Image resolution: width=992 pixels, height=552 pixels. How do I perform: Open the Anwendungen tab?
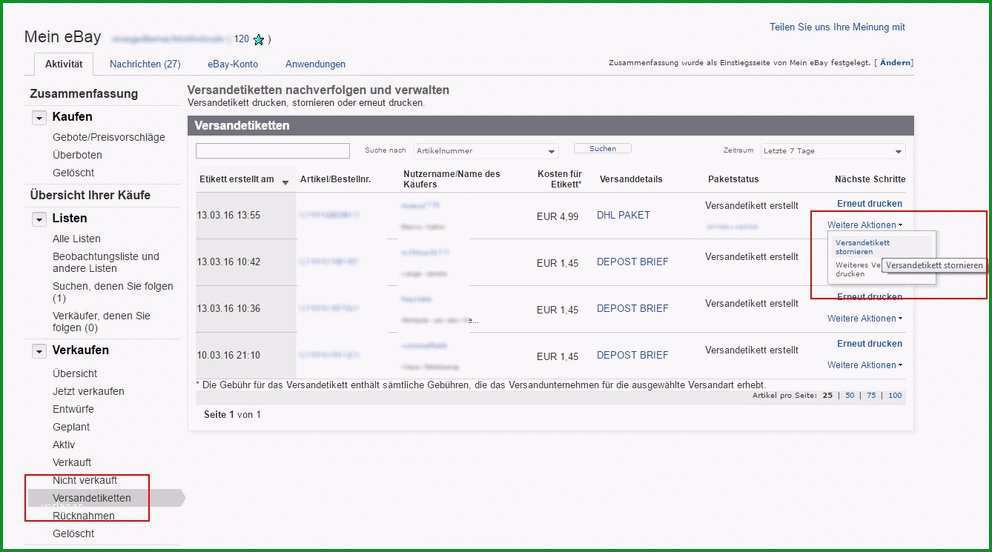pyautogui.click(x=315, y=64)
